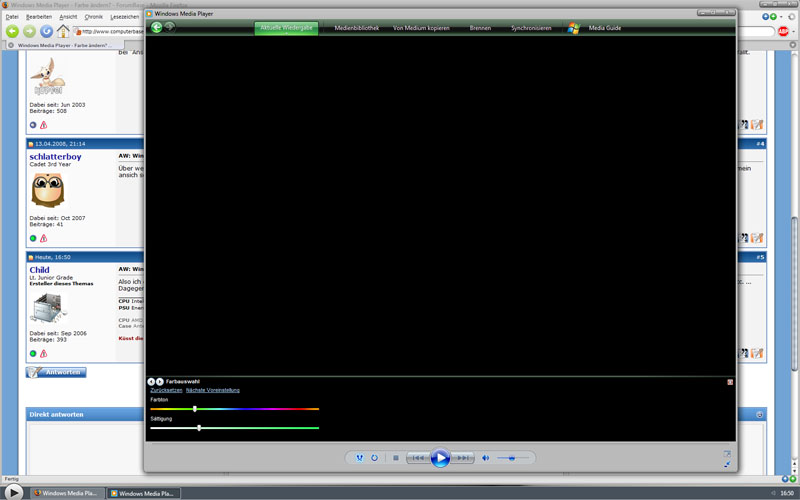The height and width of the screenshot is (500, 800).
Task: Toggle shuffle mode in Media Player
Action: point(359,458)
